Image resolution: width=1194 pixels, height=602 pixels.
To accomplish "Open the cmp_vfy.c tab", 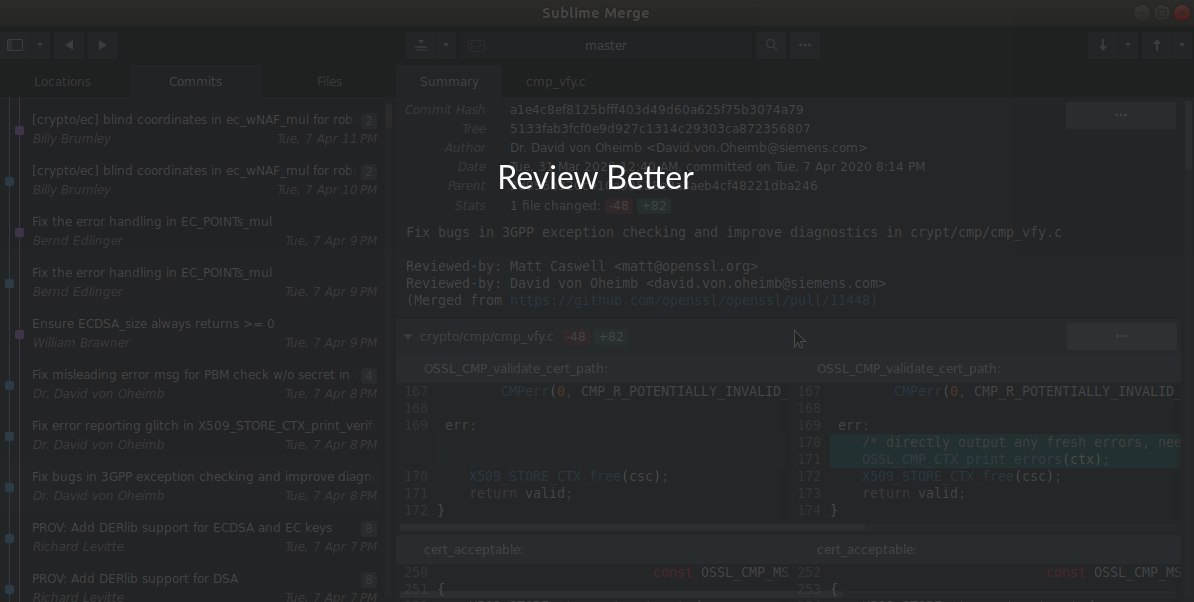I will [556, 81].
